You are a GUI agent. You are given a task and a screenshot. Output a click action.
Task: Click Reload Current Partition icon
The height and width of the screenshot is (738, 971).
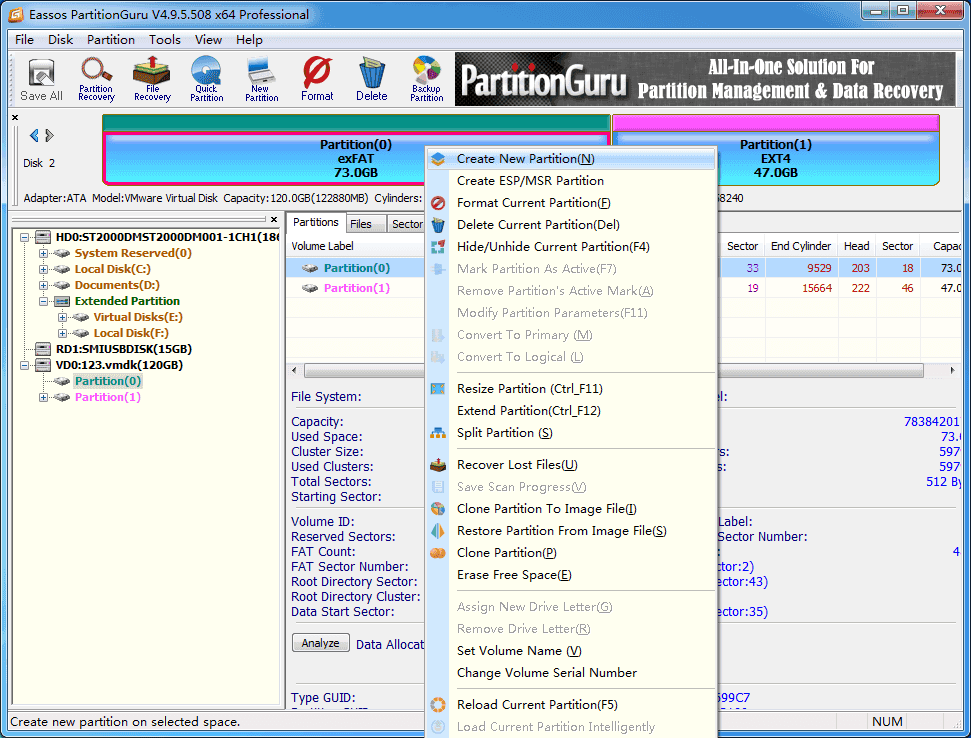click(x=438, y=705)
